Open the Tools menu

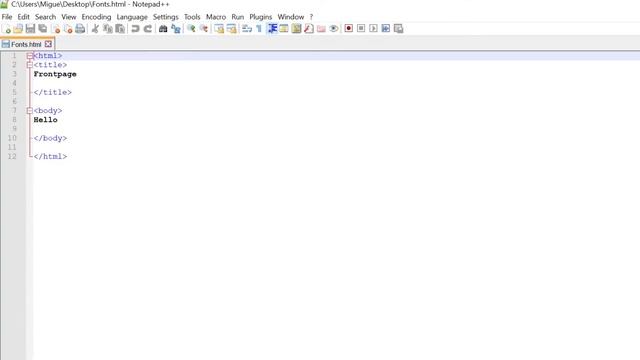coord(192,17)
